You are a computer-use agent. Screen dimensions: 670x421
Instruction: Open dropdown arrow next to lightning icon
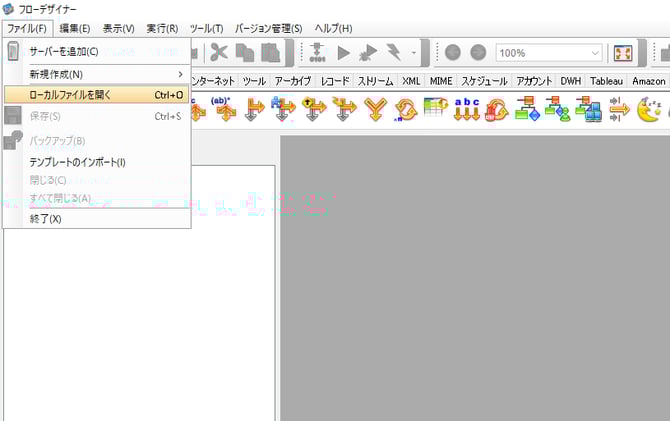pos(414,53)
